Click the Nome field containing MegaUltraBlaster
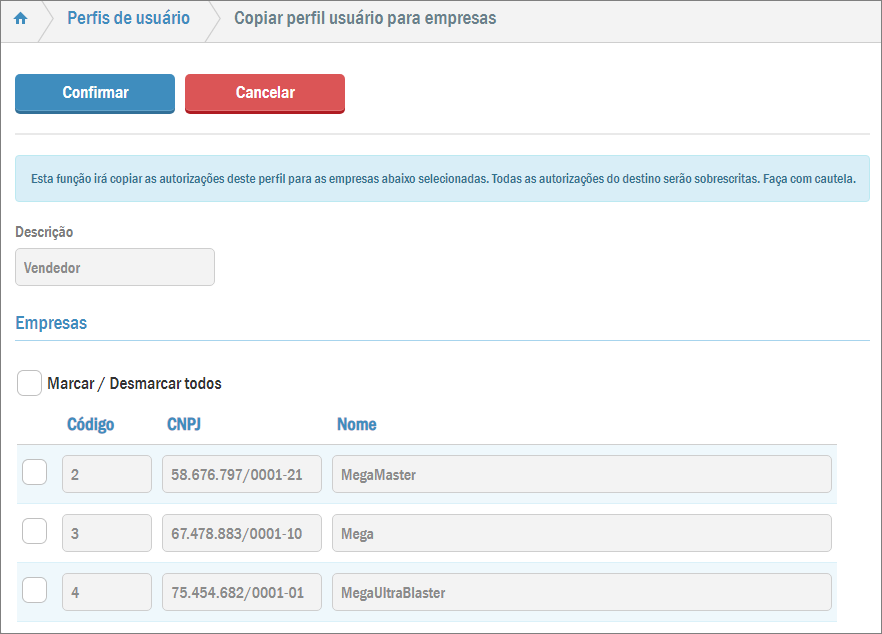 click(581, 592)
